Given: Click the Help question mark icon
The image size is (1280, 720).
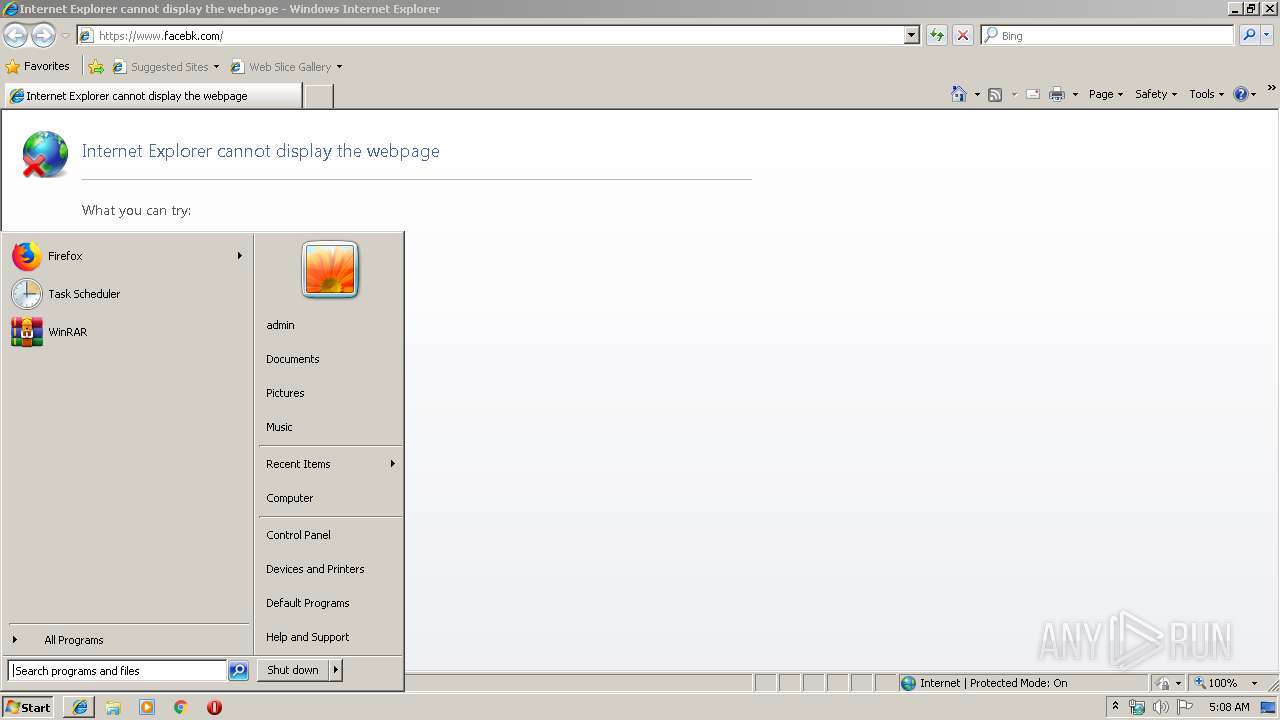Looking at the screenshot, I should pos(1241,94).
